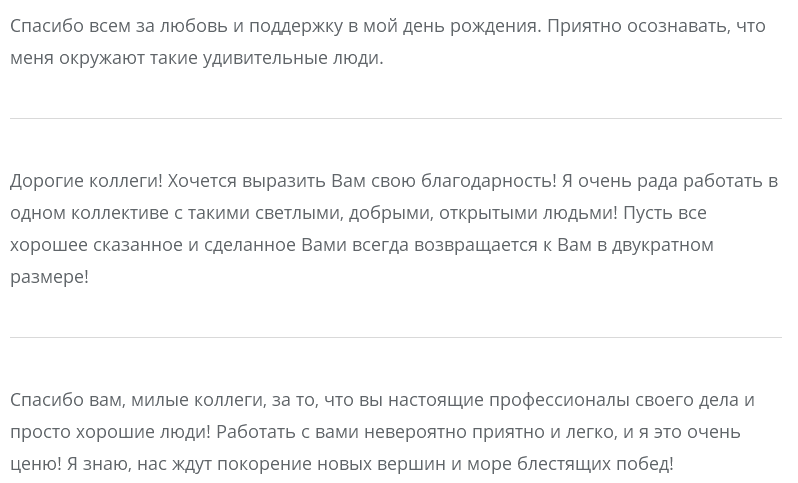Click the word "размере" ending the second paragraph

click(47, 276)
